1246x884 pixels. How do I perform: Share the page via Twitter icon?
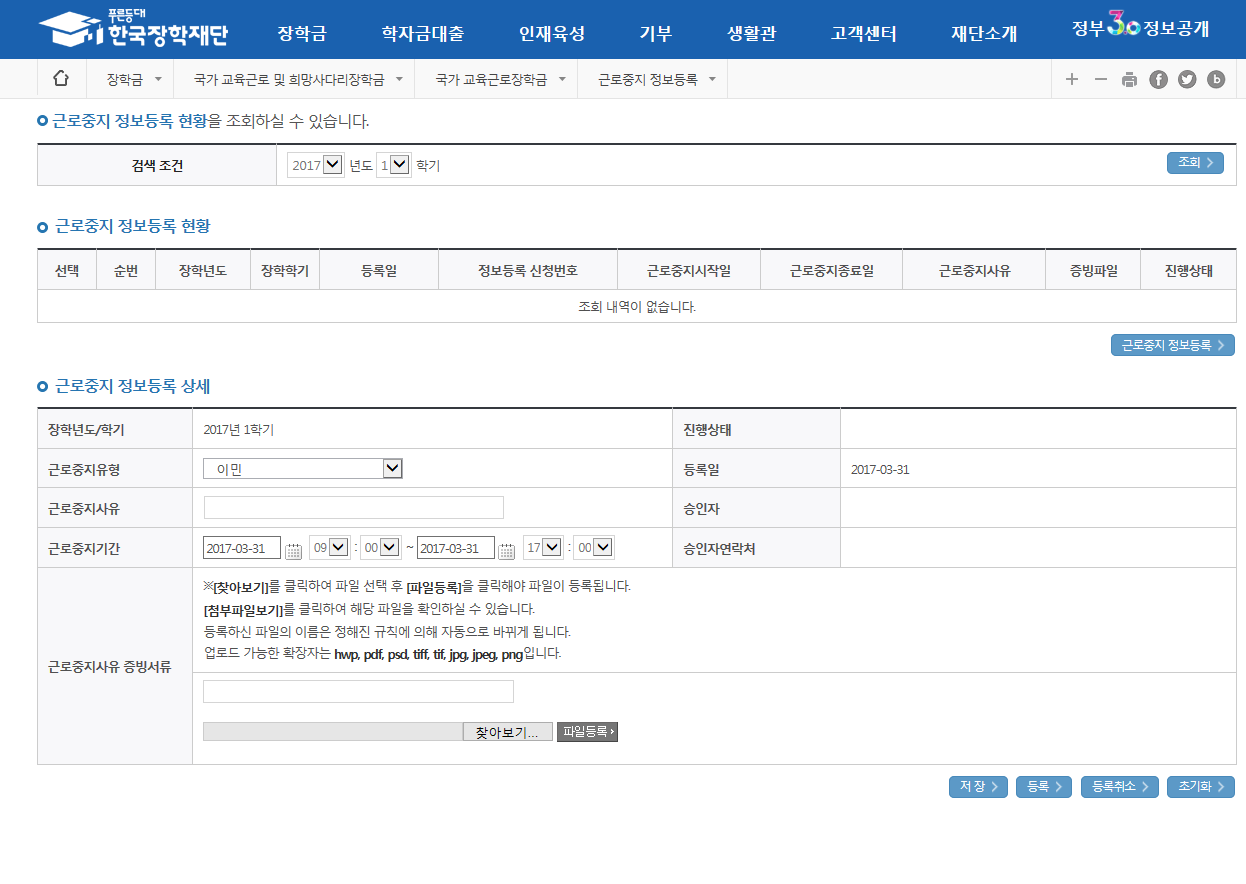tap(1187, 80)
